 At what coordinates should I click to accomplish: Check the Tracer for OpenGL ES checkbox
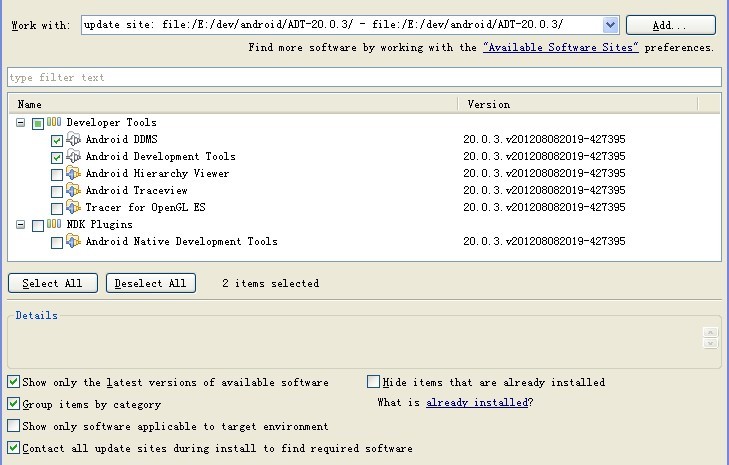pyautogui.click(x=57, y=208)
